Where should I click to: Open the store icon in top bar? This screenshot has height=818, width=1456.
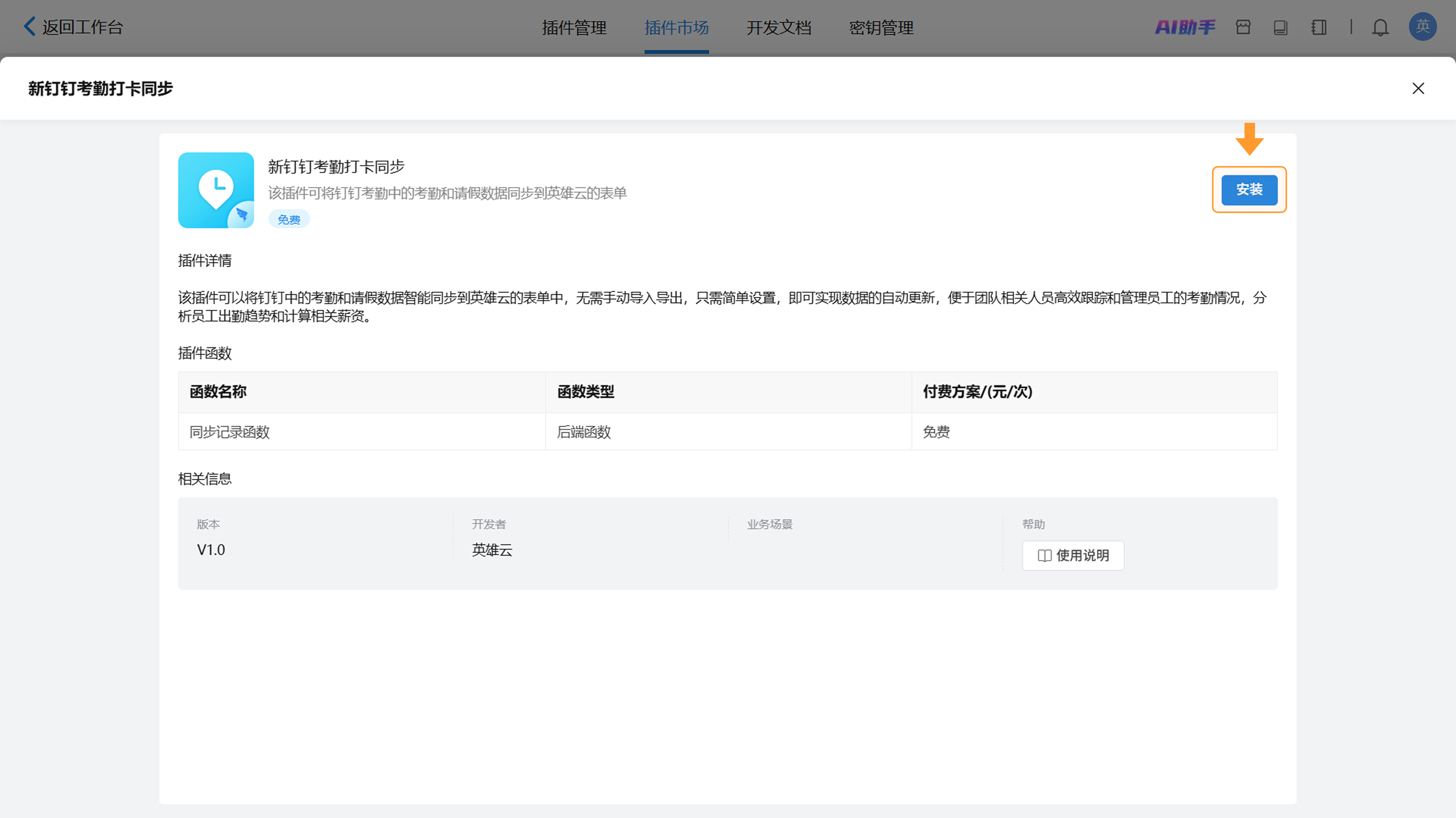tap(1243, 27)
